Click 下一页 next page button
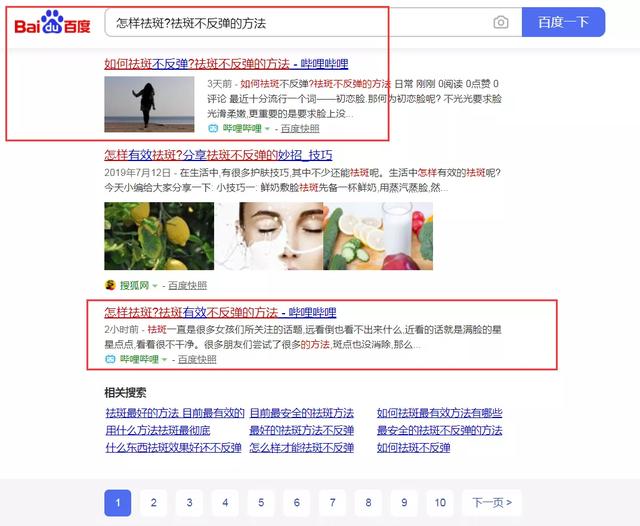Viewport: 640px width, 526px height. pyautogui.click(x=492, y=502)
